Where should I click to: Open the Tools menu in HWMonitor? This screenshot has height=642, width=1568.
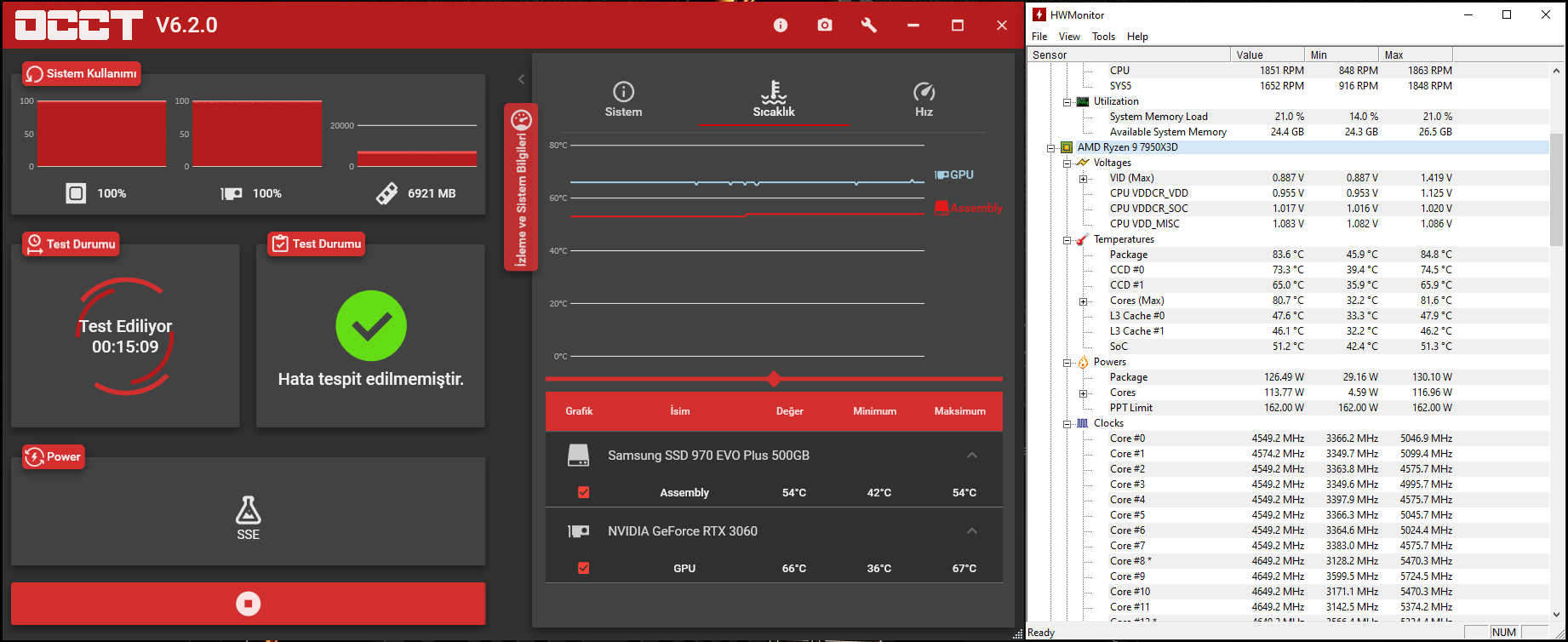[1104, 37]
